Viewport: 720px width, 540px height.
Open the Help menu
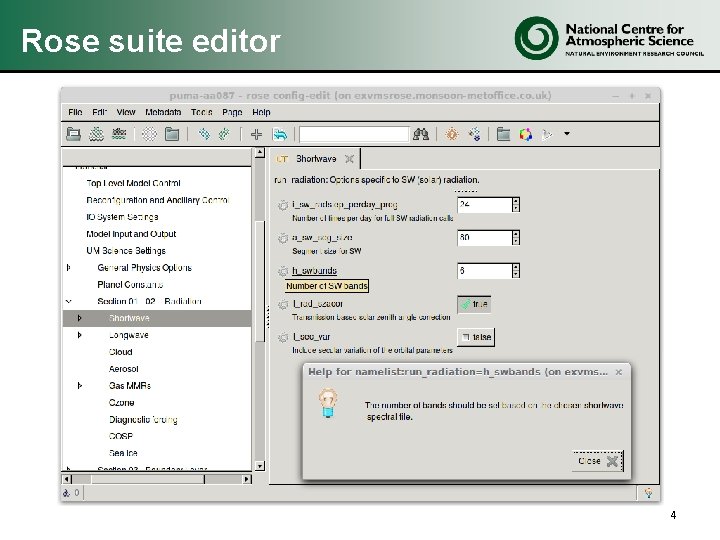(261, 112)
